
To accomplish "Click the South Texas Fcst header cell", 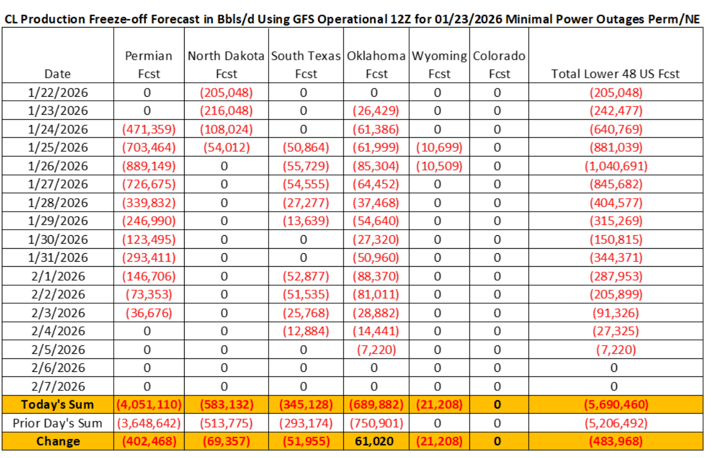I will coord(306,65).
